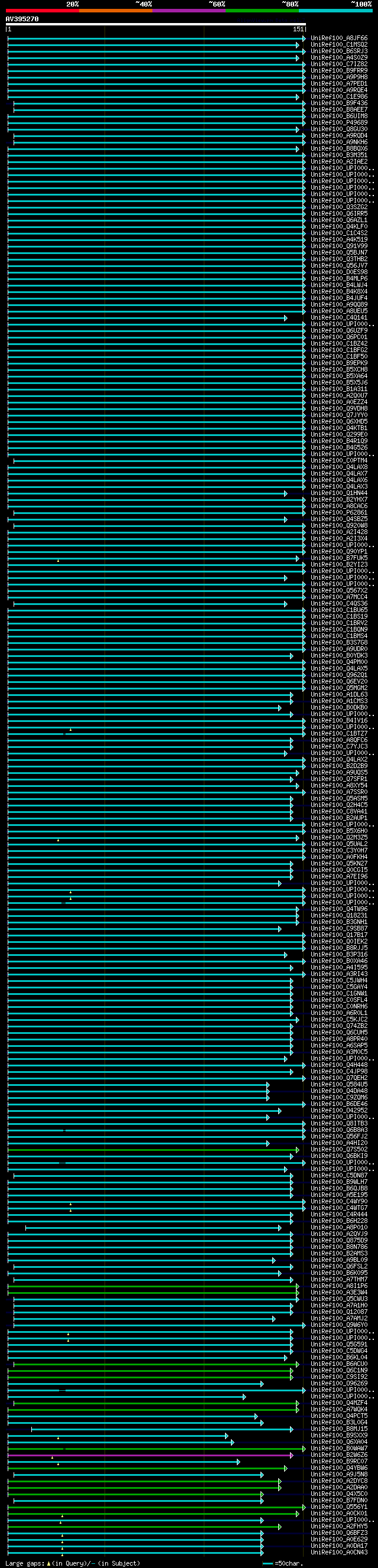Select hit label UniRef100_Q4PM00
378x1568 pixels.
coord(339,662)
